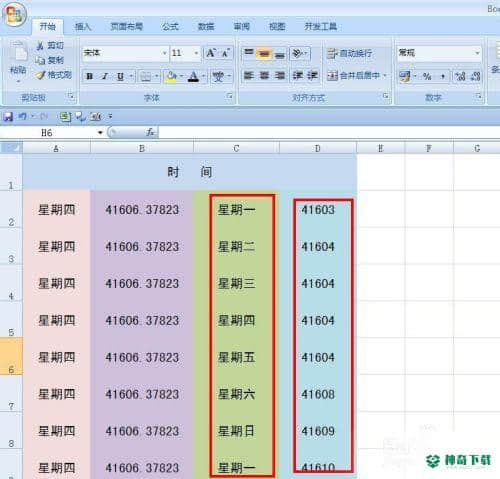The image size is (500, 479).
Task: Apply fill color with the paint bucket
Action: (171, 77)
